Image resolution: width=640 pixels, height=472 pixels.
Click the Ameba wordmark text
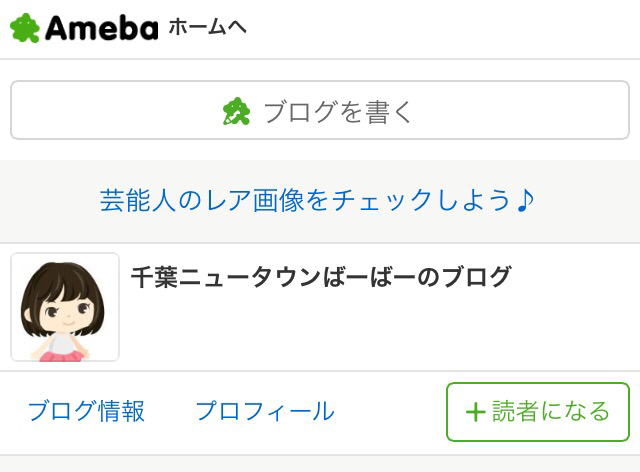coord(102,28)
